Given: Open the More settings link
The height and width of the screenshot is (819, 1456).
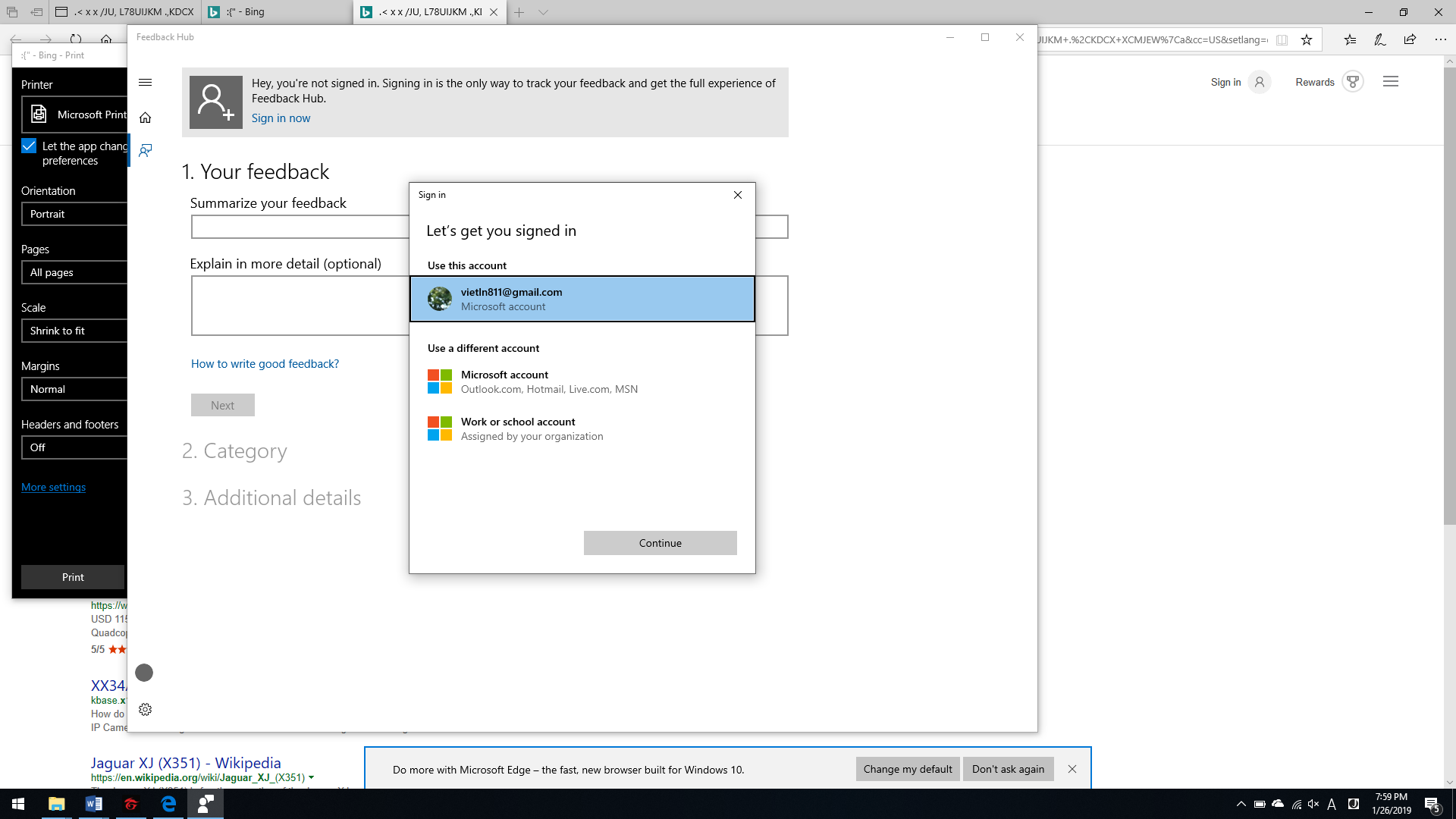Looking at the screenshot, I should pyautogui.click(x=53, y=487).
